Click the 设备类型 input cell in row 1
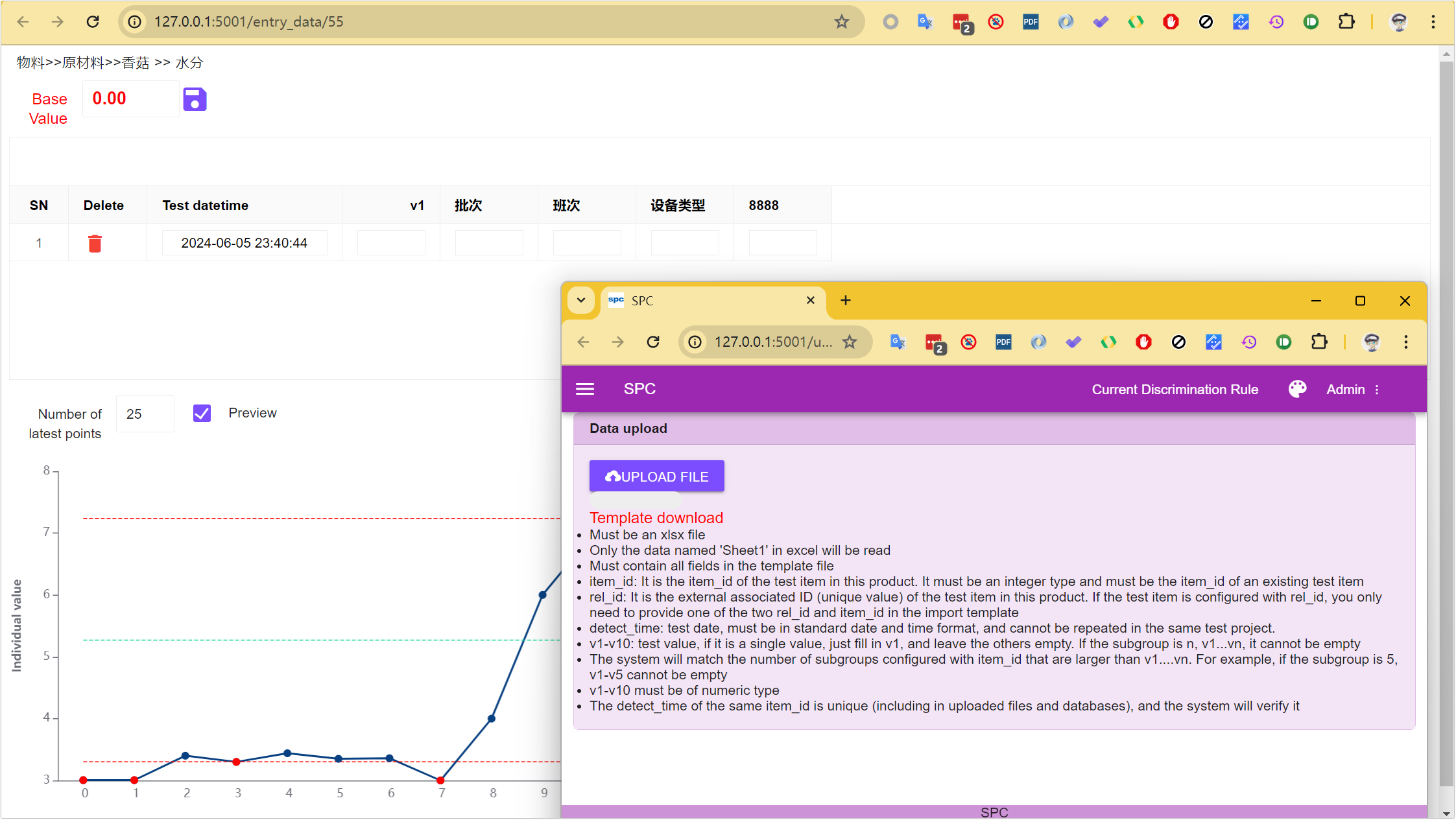This screenshot has width=1456, height=820. click(x=685, y=243)
